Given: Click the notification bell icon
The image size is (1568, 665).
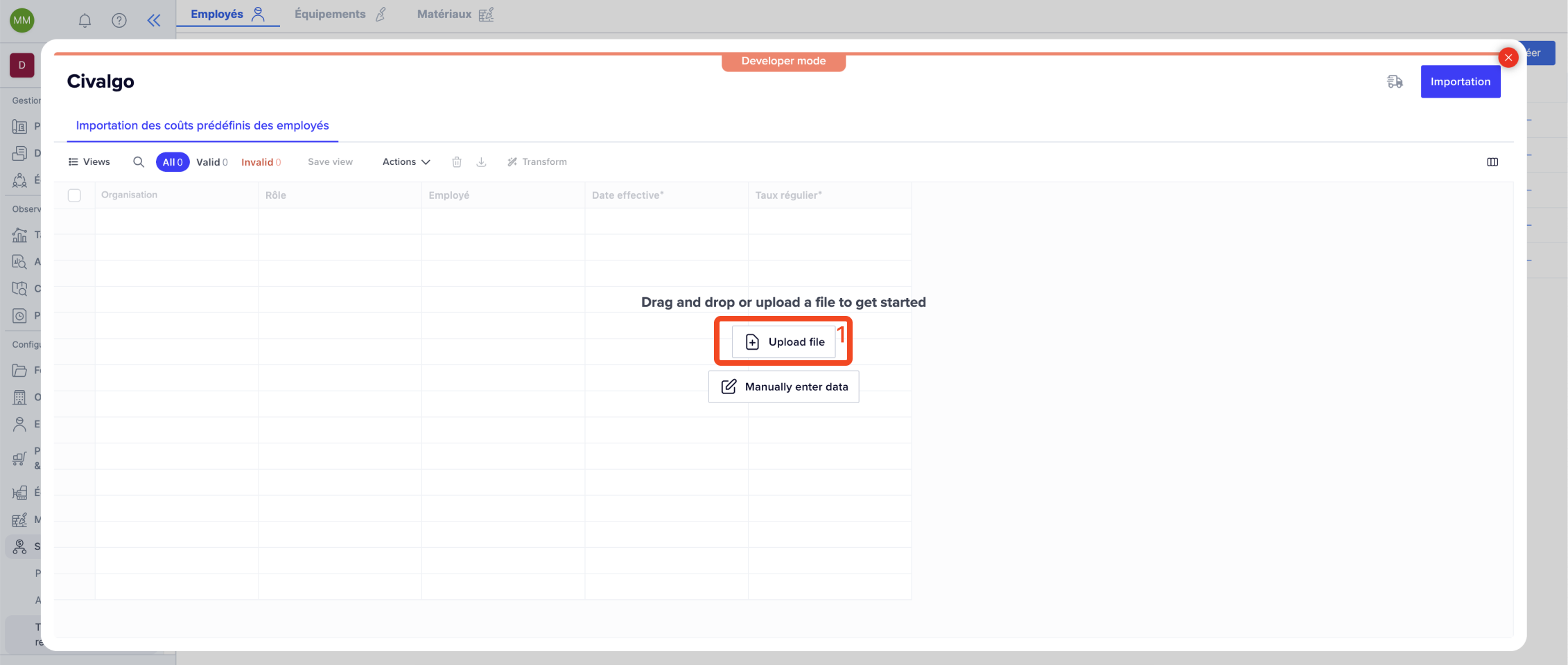Looking at the screenshot, I should pos(85,21).
